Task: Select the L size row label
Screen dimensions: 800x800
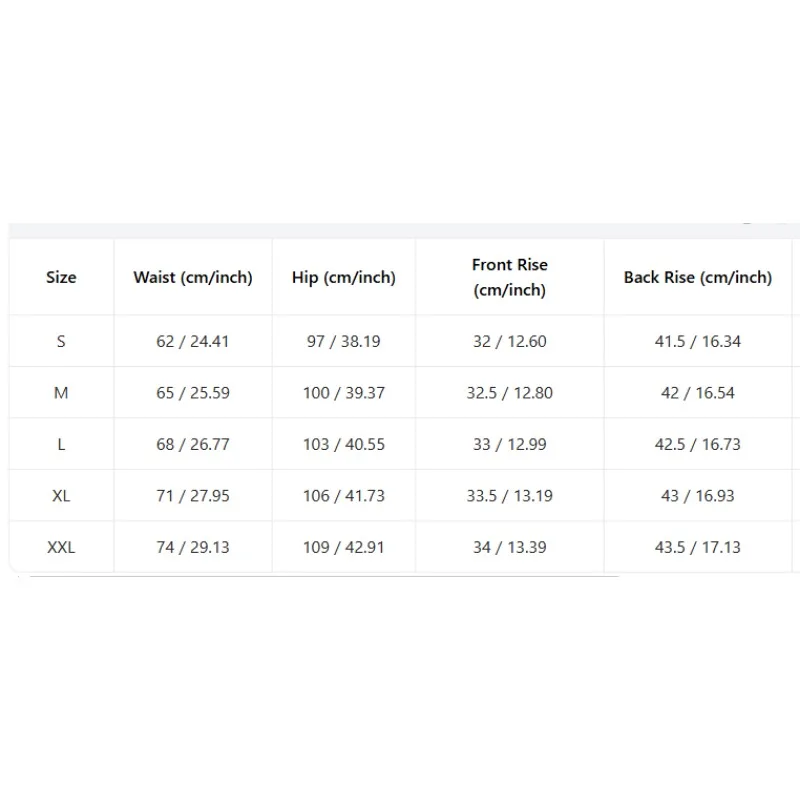Action: tap(61, 444)
